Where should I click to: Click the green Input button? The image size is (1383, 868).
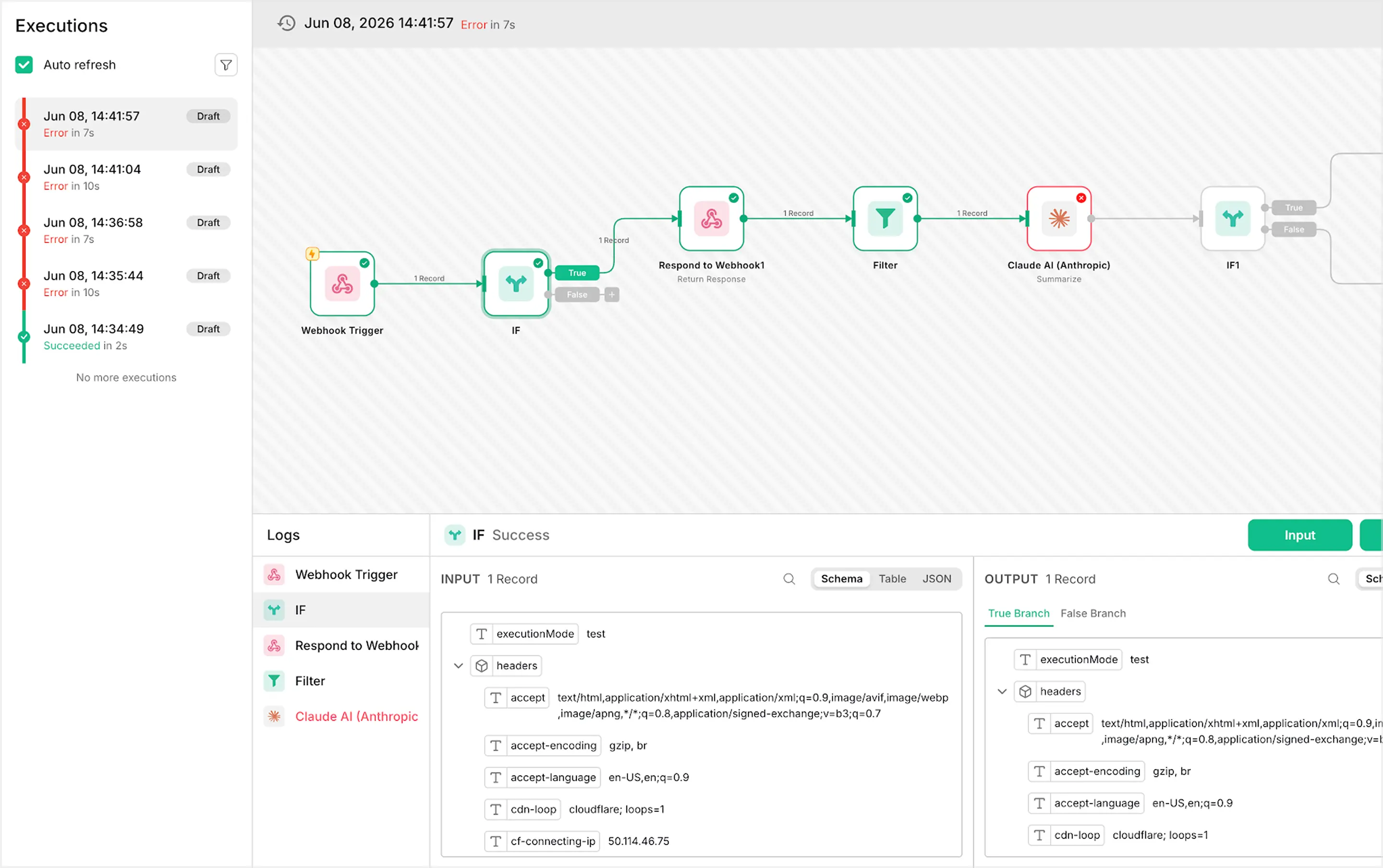pos(1299,535)
